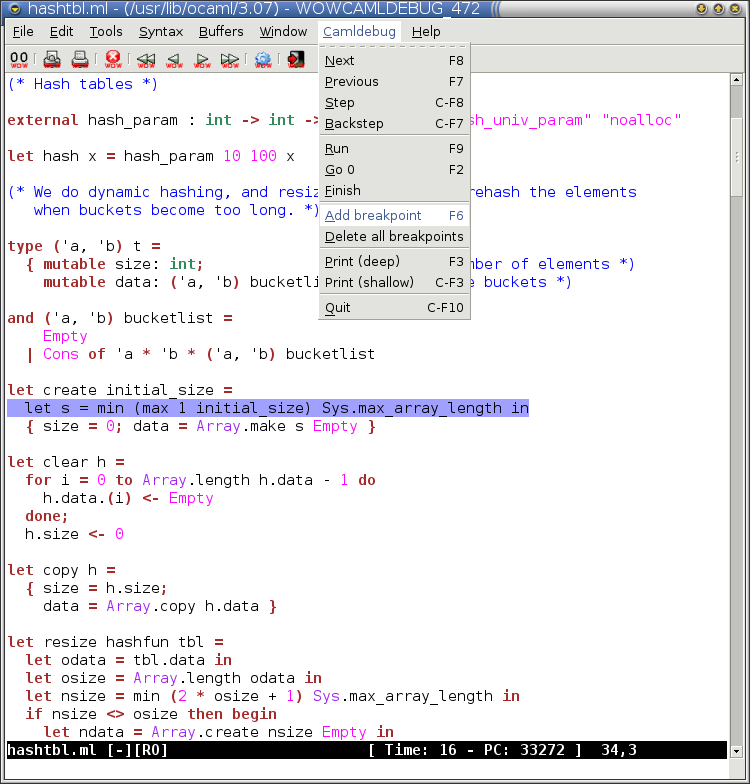Viewport: 750px width, 784px height.
Task: Select Backstep from the Camldebug menu
Action: click(x=354, y=124)
